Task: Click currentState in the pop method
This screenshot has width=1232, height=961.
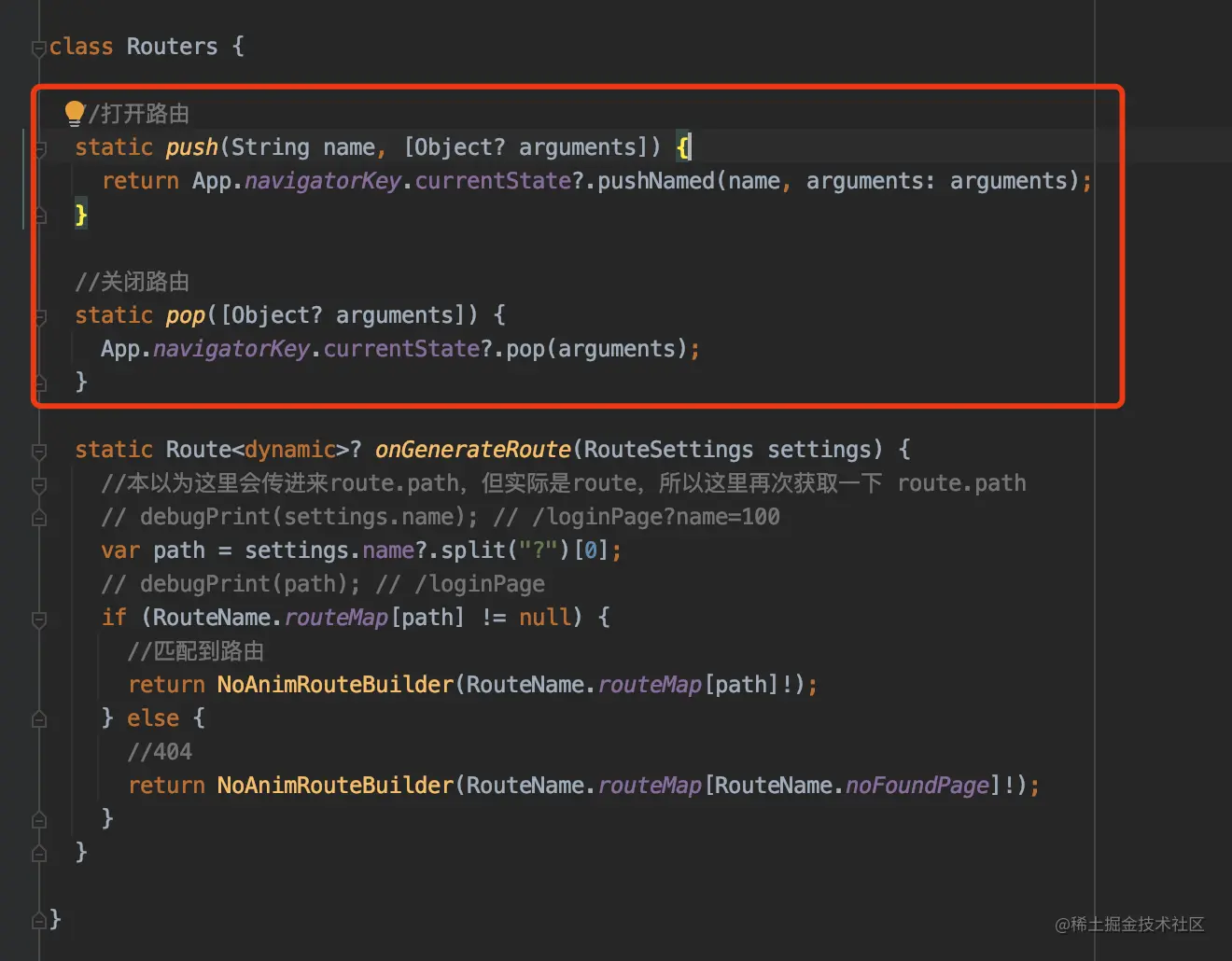Action: 401,349
